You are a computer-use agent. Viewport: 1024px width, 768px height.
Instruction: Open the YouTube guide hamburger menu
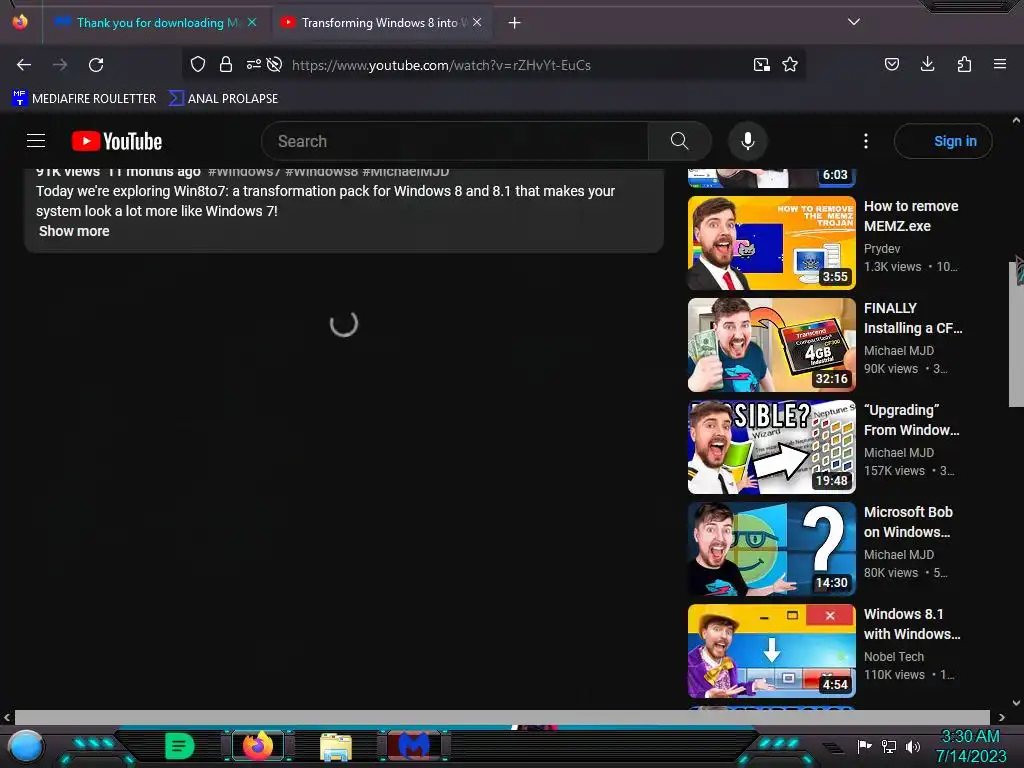[36, 140]
